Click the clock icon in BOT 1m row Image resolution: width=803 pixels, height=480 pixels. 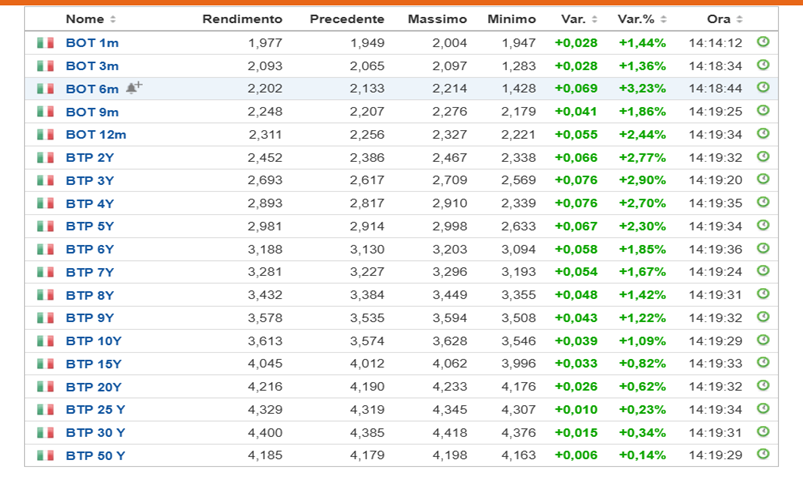763,42
